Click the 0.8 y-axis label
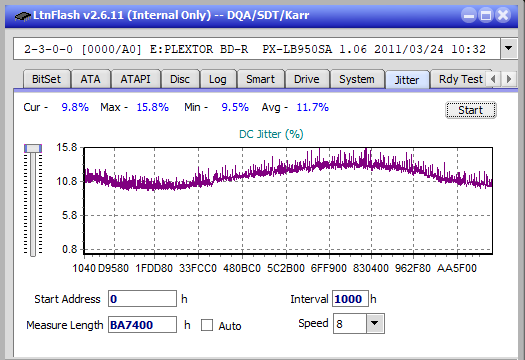 tap(70, 249)
